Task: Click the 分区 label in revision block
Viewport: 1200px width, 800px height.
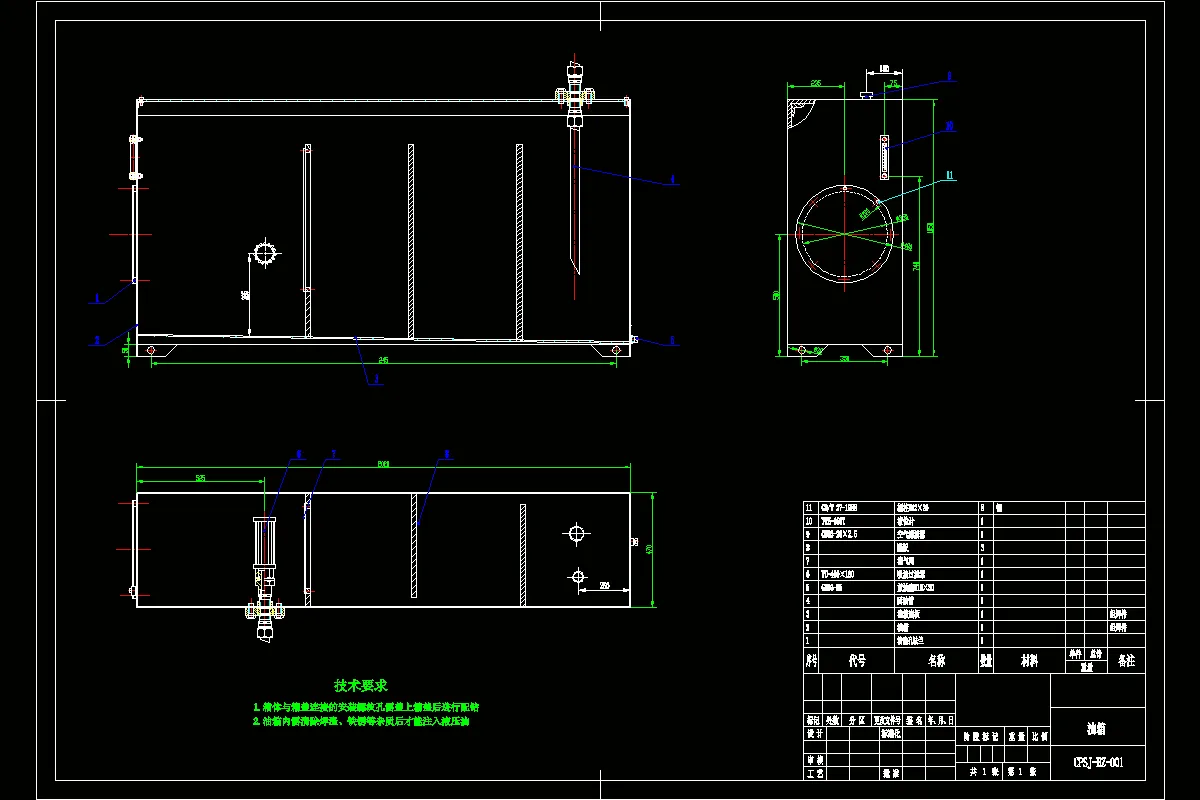Action: click(857, 720)
